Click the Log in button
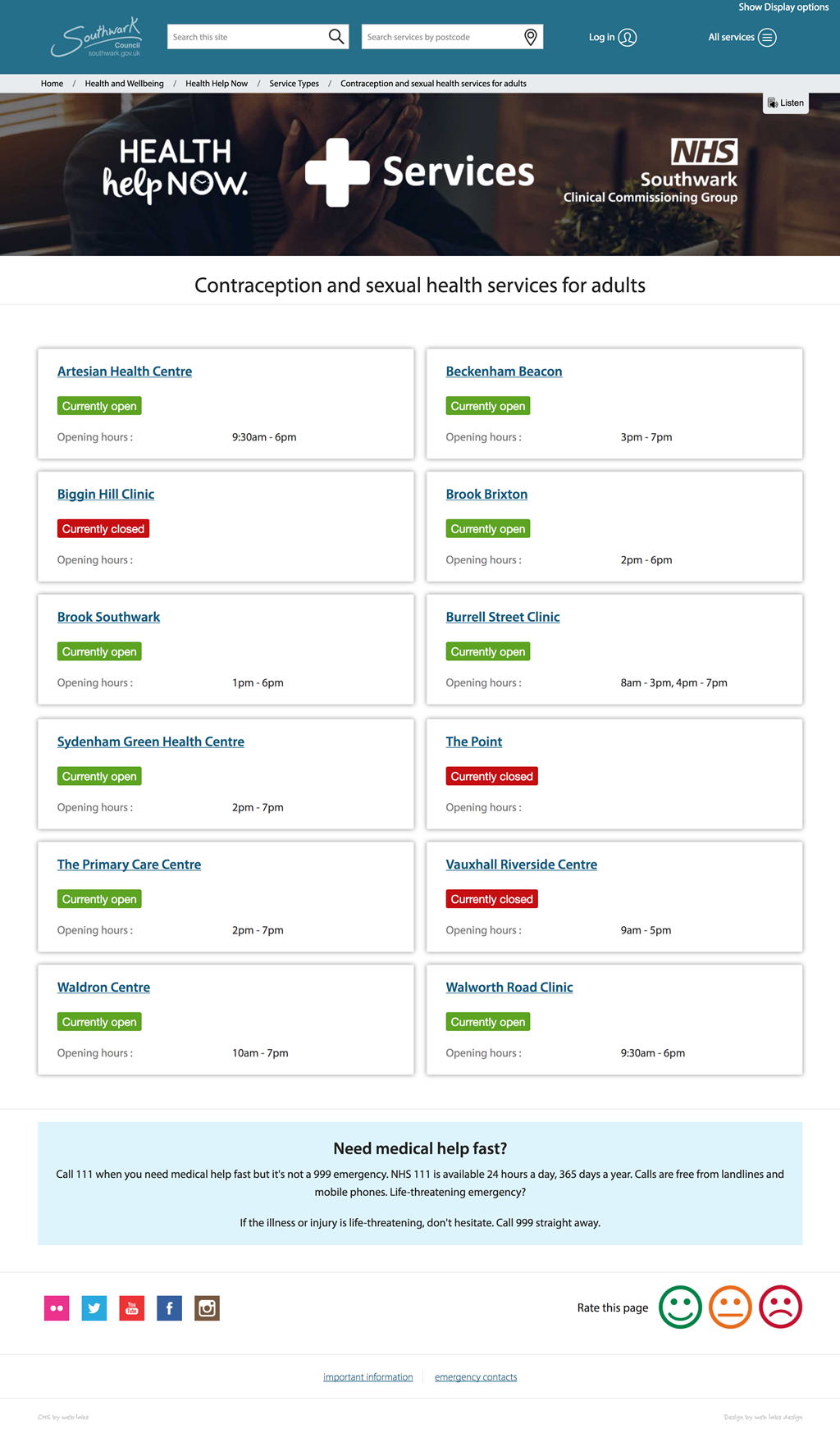 tap(612, 37)
